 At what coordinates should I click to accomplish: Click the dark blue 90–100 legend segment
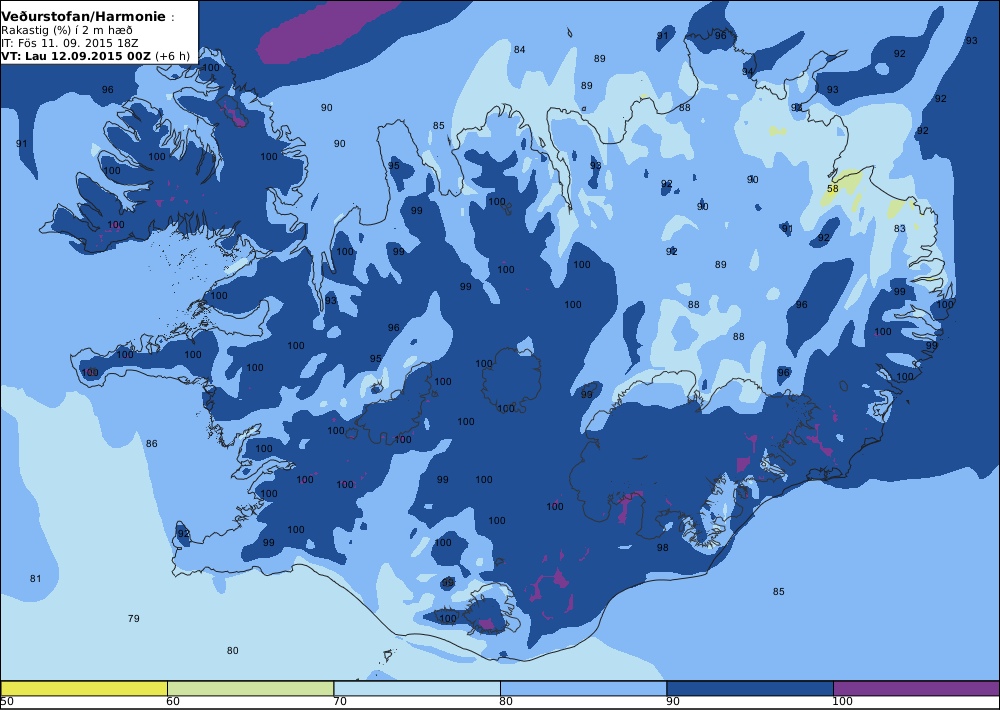click(x=750, y=688)
